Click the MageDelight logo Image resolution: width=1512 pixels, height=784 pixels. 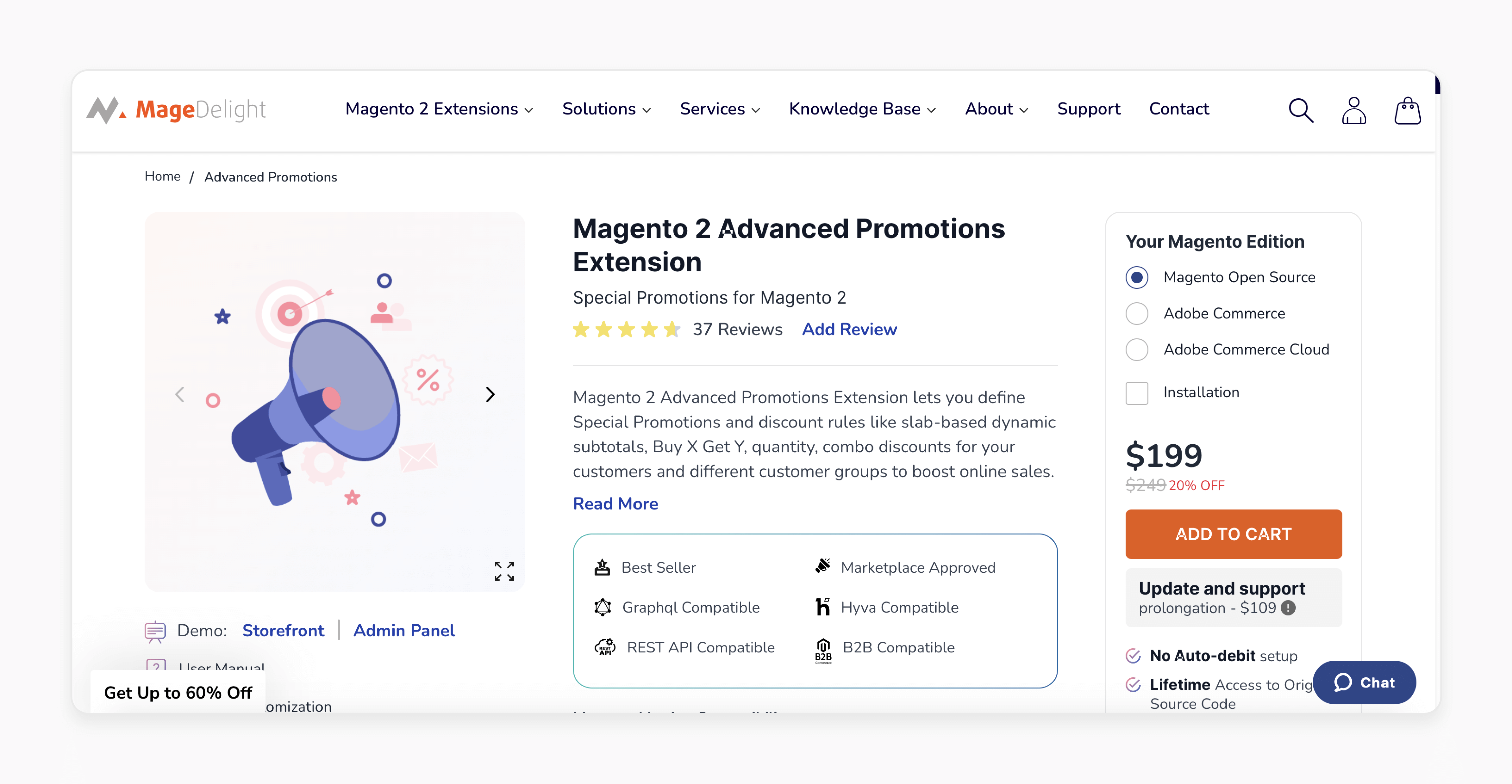tap(176, 110)
